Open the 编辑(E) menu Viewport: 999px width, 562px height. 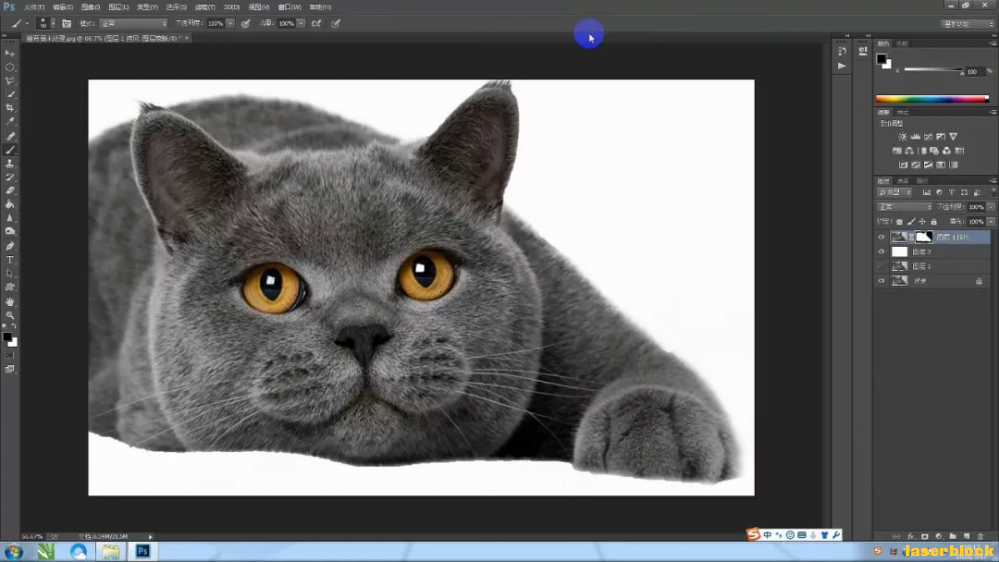tap(62, 7)
